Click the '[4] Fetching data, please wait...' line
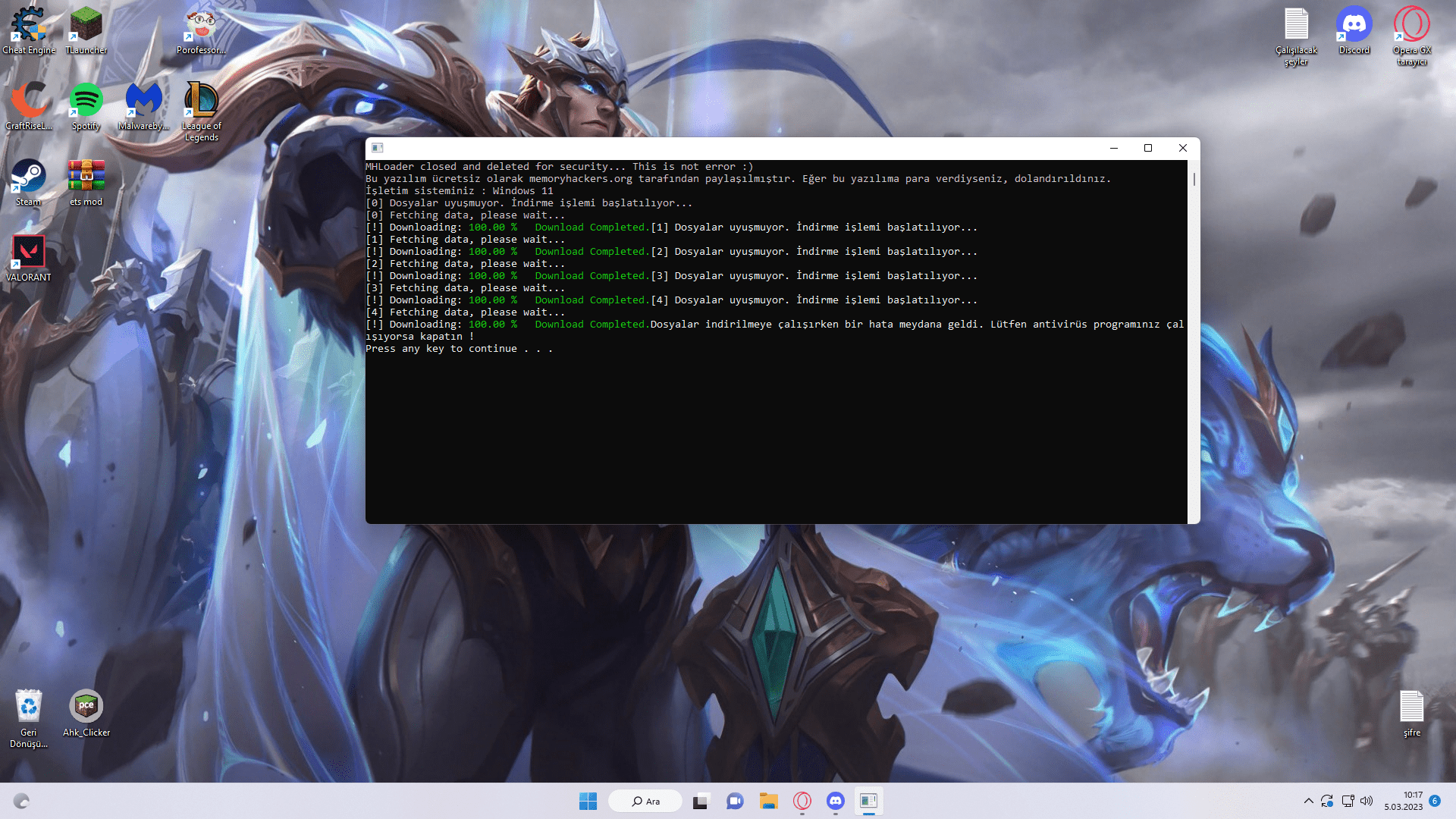This screenshot has width=1456, height=819. [465, 312]
